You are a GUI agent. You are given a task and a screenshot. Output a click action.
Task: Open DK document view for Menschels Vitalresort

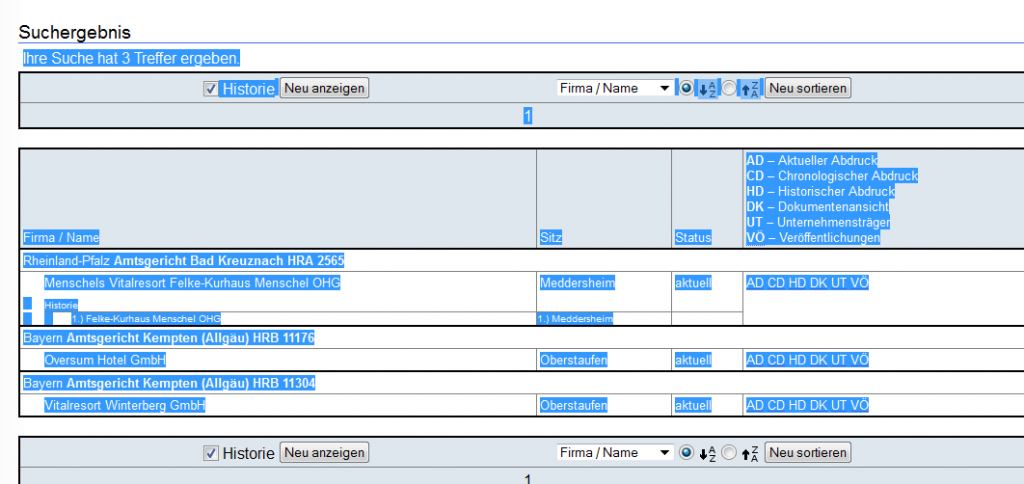click(x=818, y=283)
